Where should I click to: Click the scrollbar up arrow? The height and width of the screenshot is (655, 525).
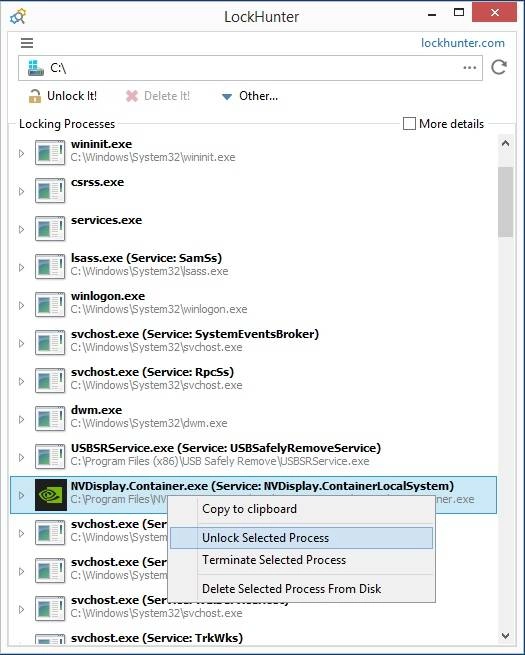(505, 144)
